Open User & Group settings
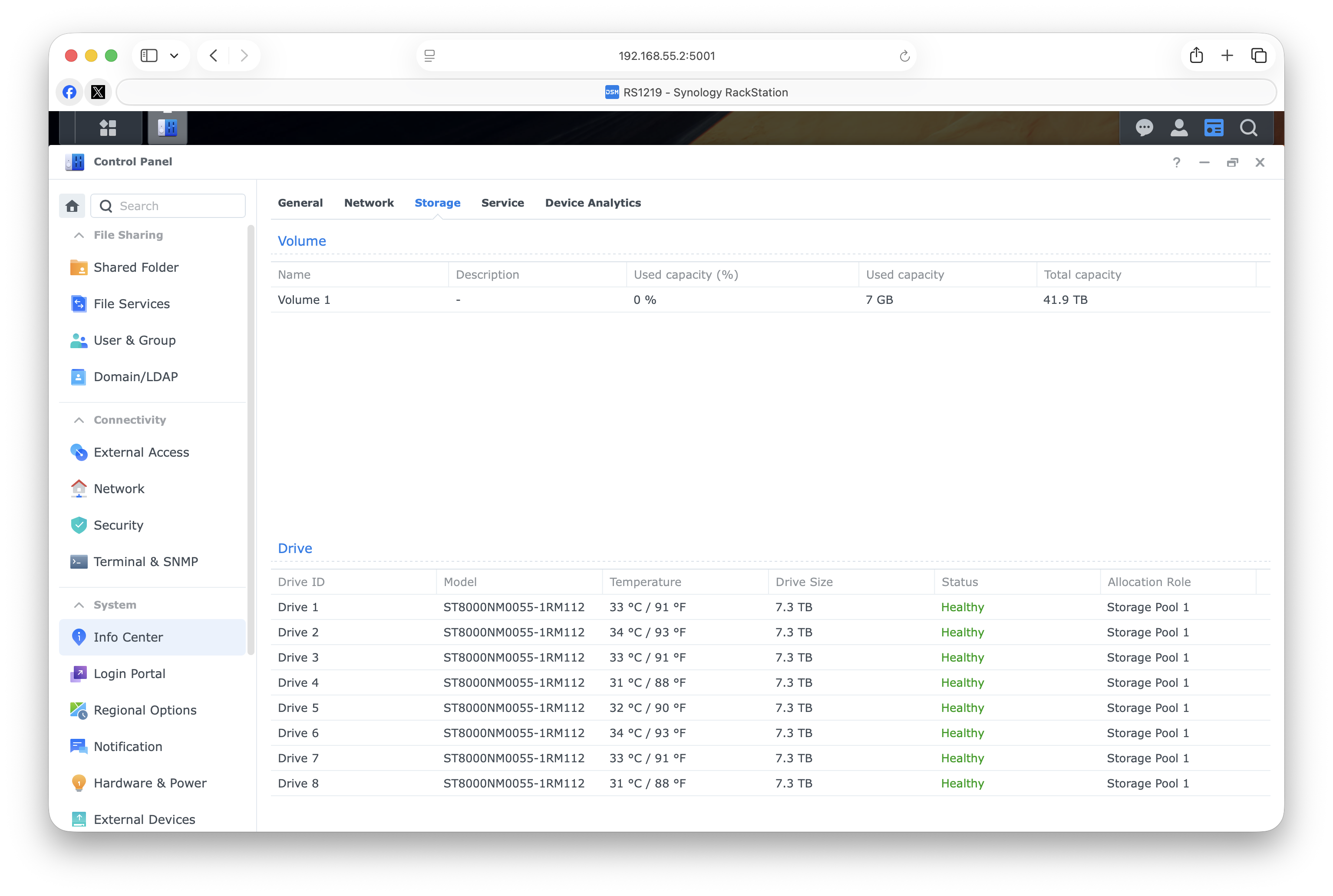 point(152,341)
